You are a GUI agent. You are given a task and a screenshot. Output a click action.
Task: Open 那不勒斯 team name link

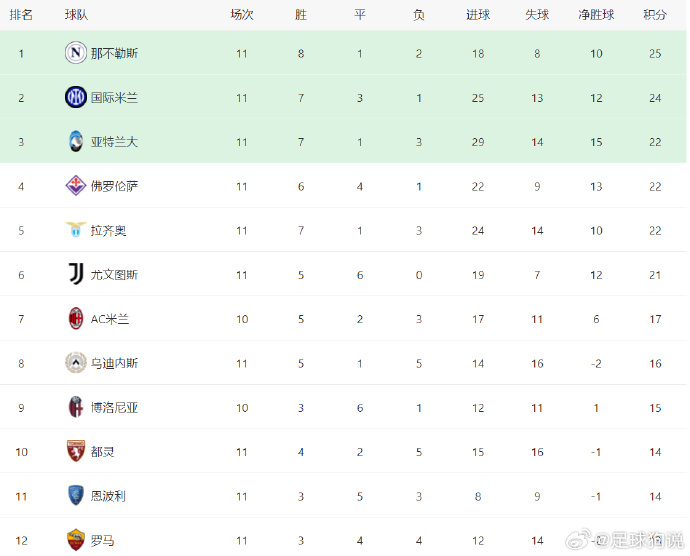point(114,54)
